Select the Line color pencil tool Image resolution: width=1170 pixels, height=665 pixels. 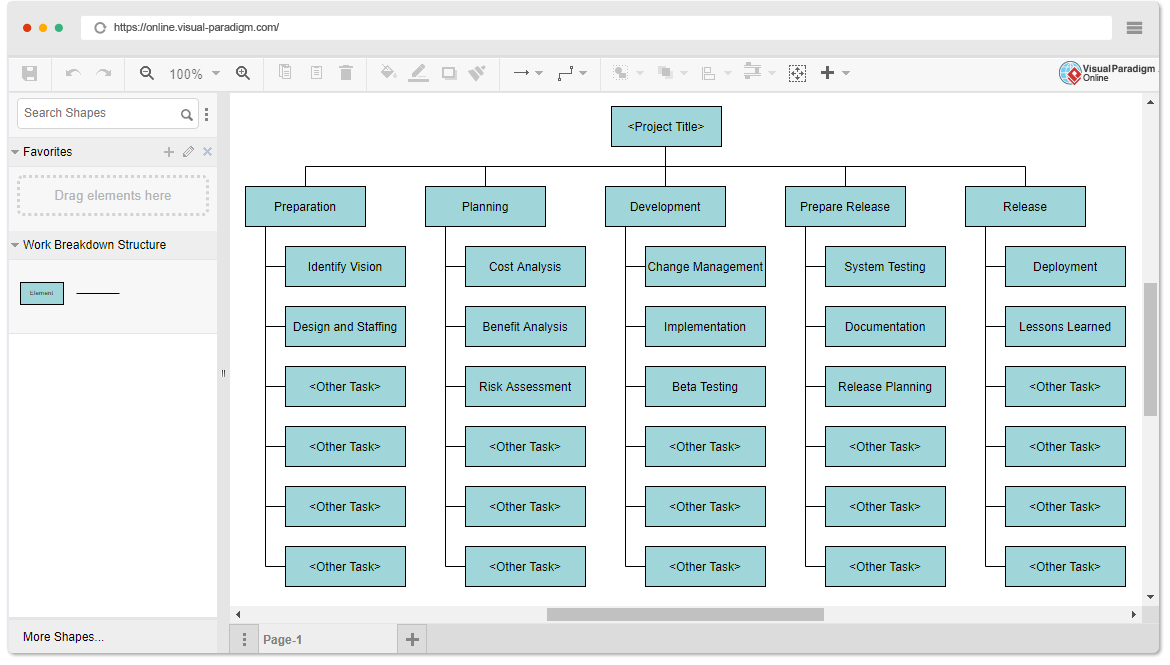point(419,72)
